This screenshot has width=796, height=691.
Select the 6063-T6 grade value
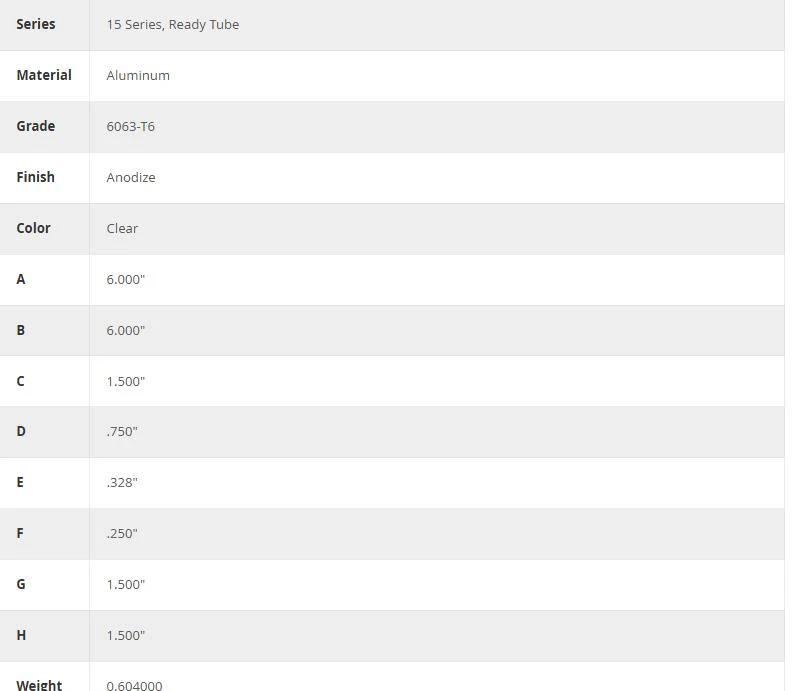130,126
